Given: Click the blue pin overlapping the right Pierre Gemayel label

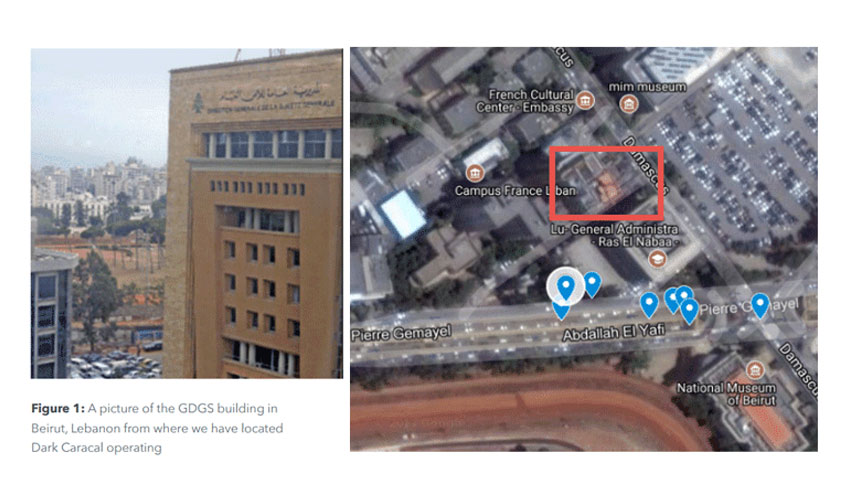Looking at the screenshot, I should click(760, 305).
